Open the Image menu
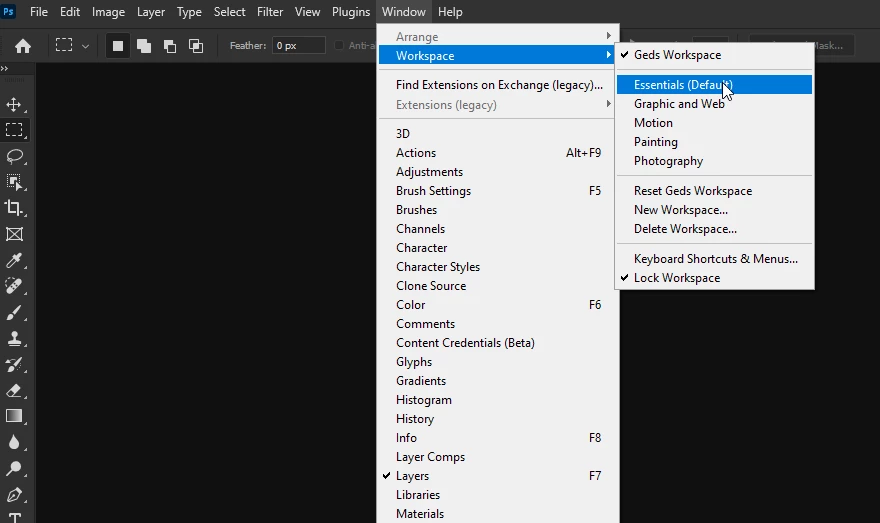 [108, 12]
